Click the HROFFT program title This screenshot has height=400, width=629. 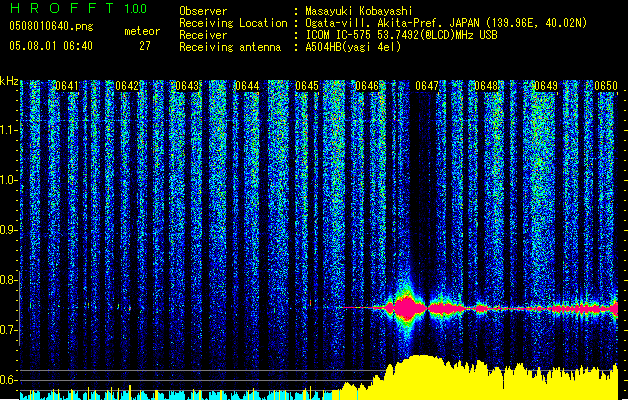(x=62, y=8)
